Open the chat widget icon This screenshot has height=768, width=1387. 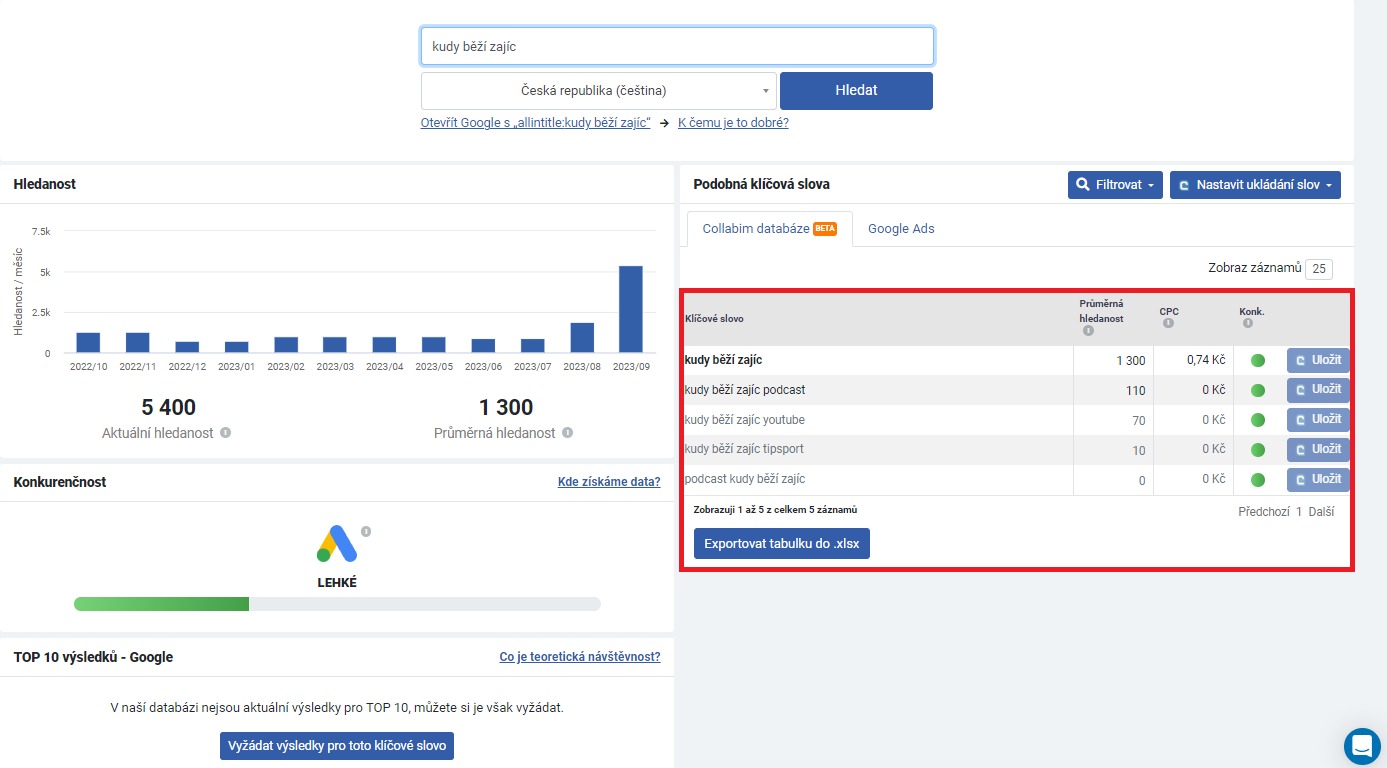pos(1362,745)
